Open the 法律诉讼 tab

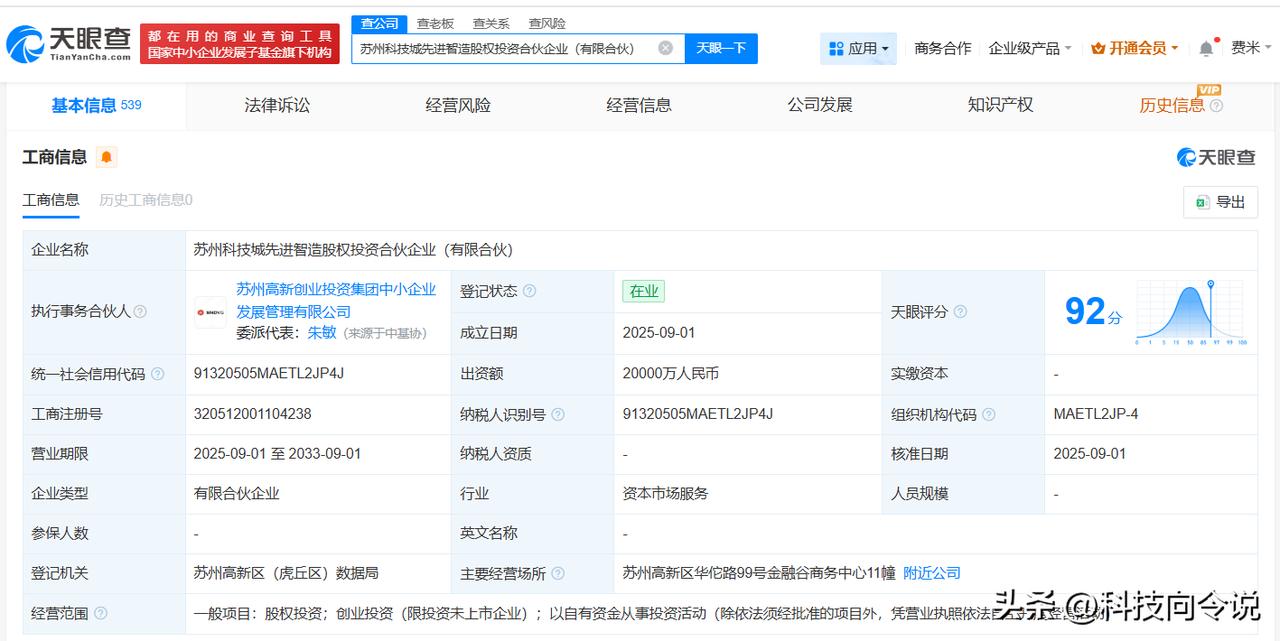(x=277, y=105)
